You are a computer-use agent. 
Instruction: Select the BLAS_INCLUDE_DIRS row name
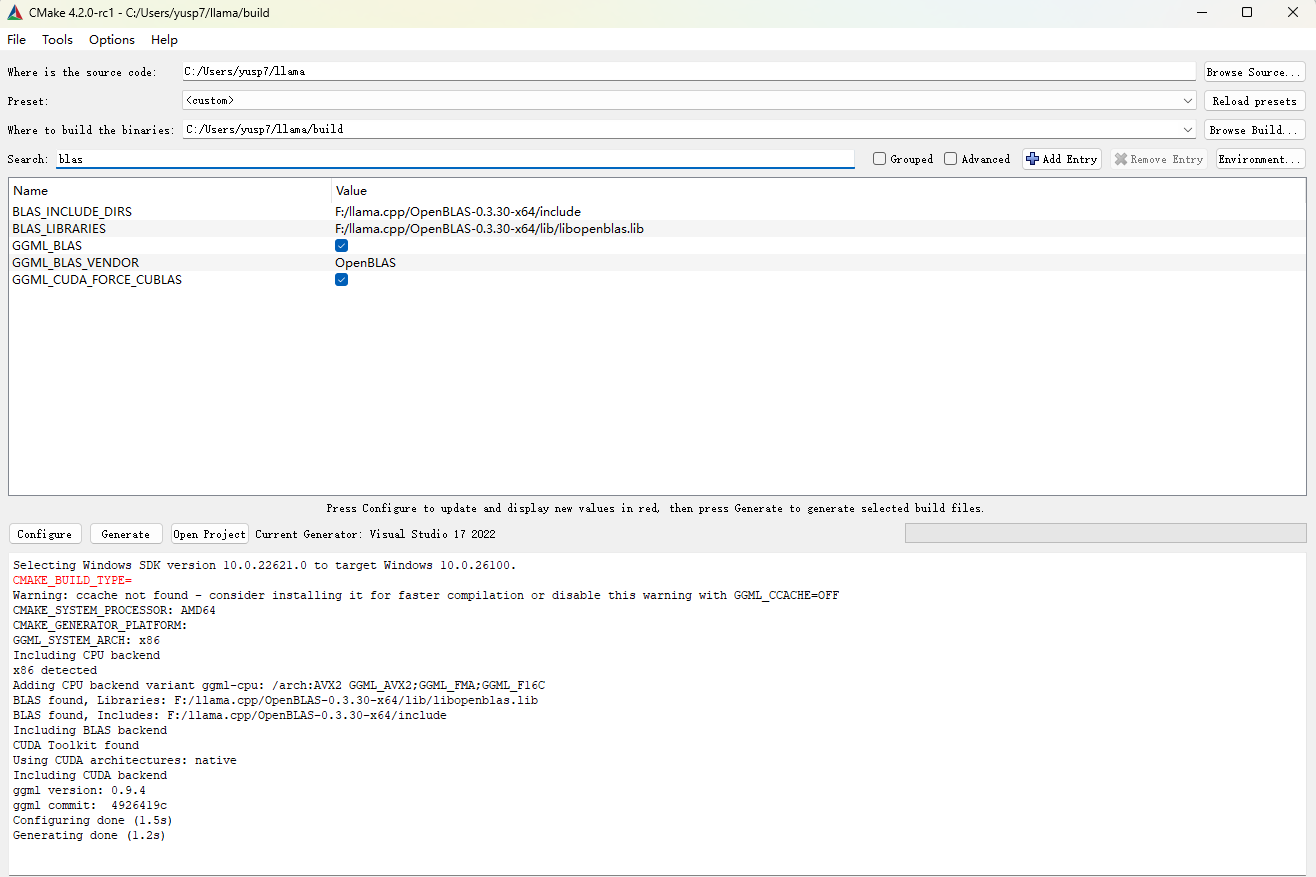point(72,212)
